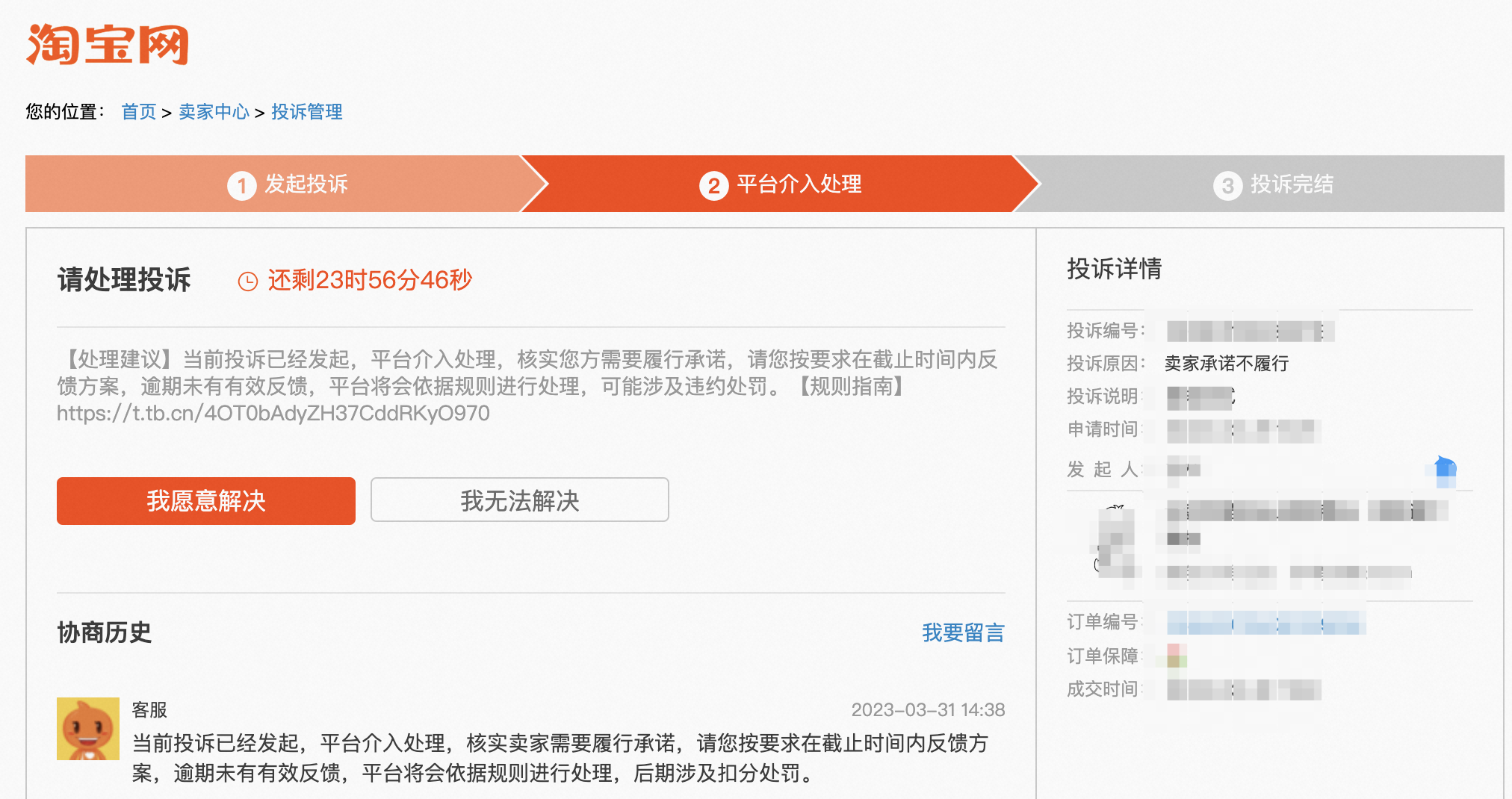Click the 我无法解决 button
1512x799 pixels.
pos(520,500)
